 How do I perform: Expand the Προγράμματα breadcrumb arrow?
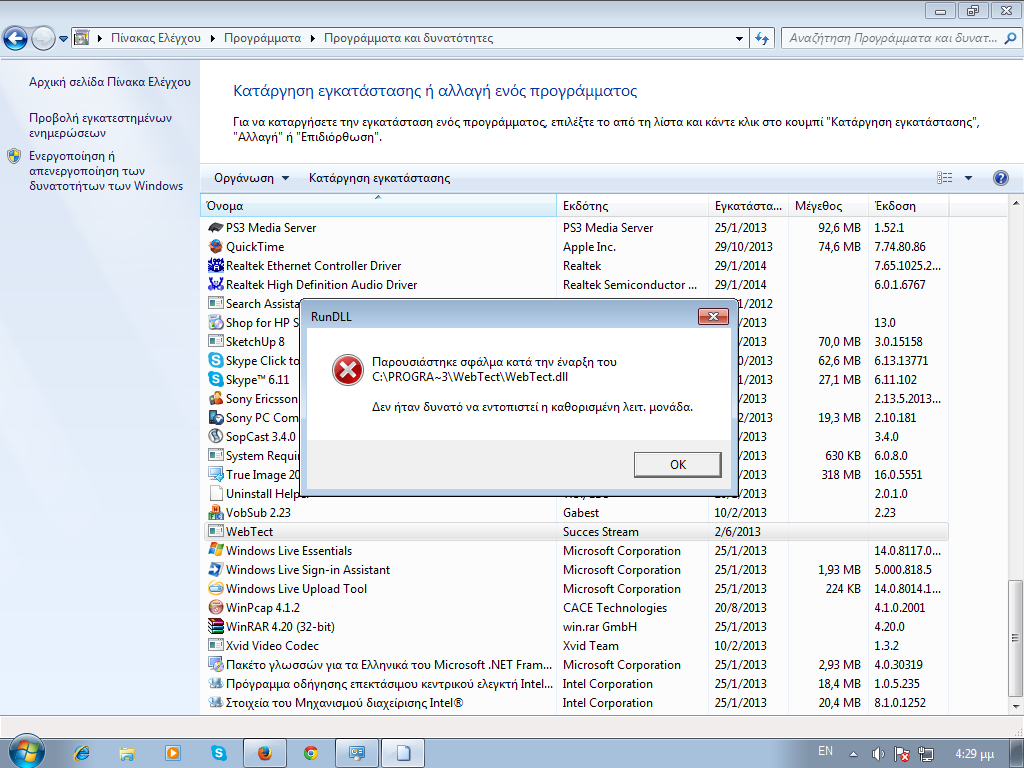tap(313, 39)
